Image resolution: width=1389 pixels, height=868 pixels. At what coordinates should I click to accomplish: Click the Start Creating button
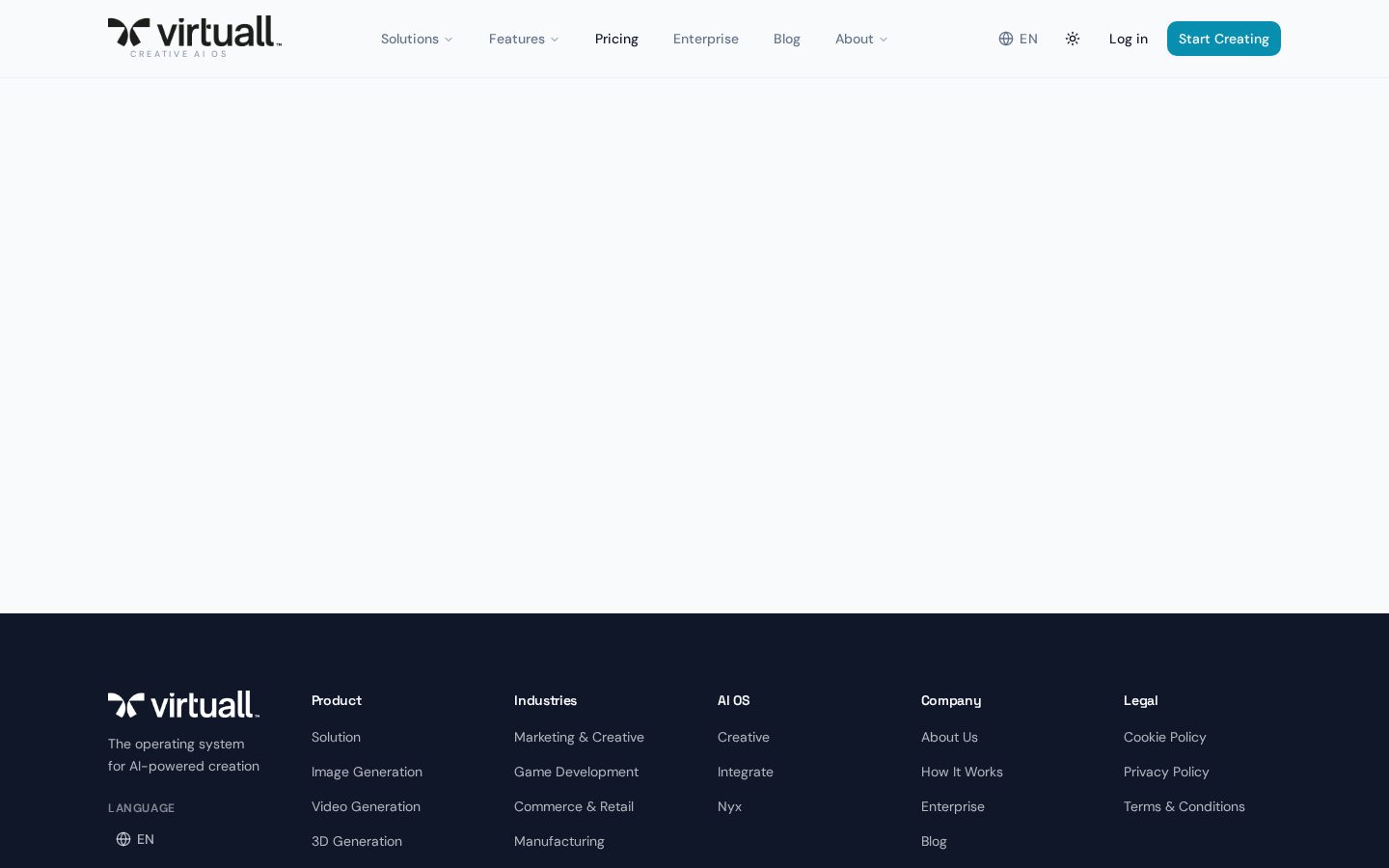point(1224,39)
